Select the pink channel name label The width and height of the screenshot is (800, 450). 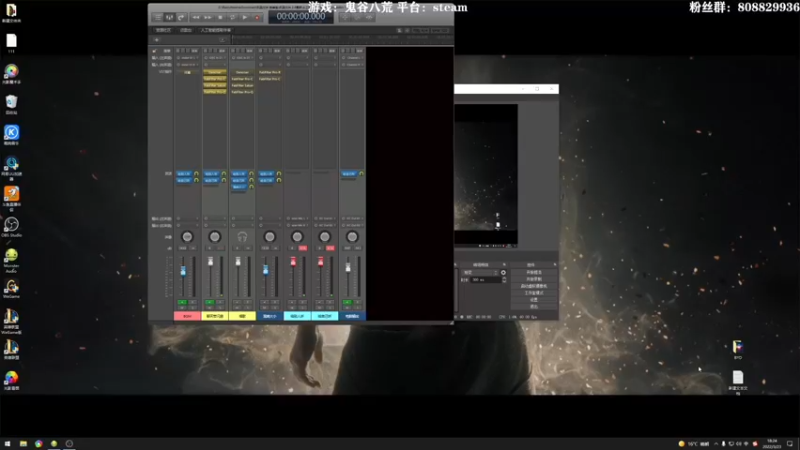(187, 316)
